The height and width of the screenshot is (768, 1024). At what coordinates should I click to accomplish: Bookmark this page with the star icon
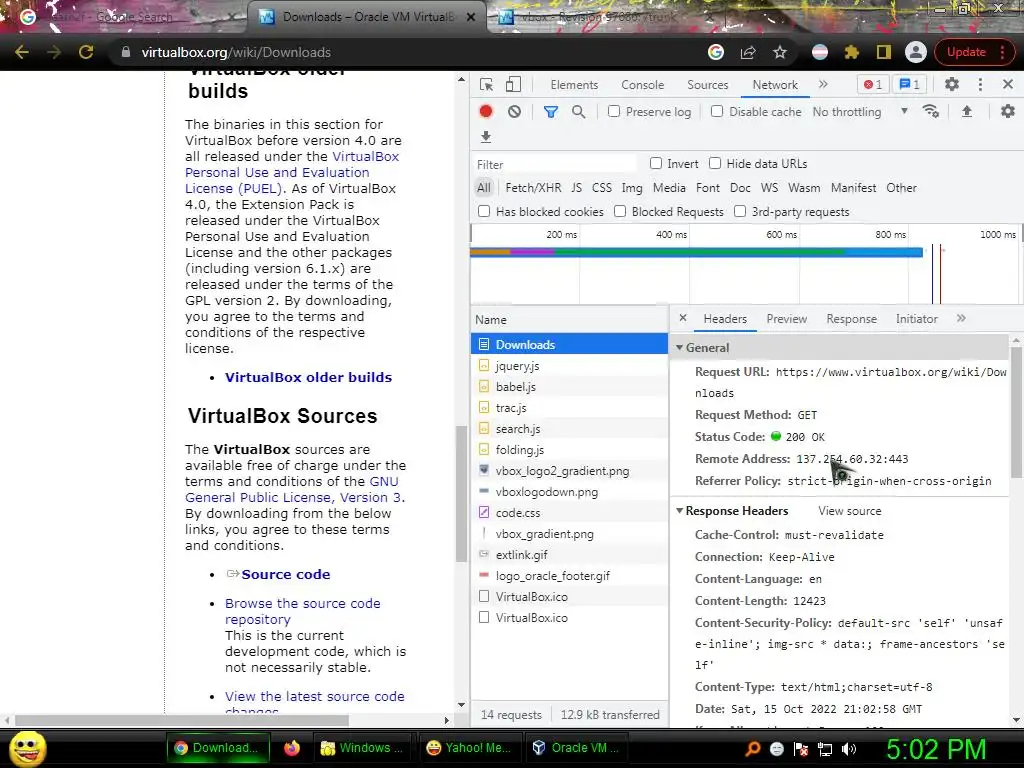tap(780, 52)
